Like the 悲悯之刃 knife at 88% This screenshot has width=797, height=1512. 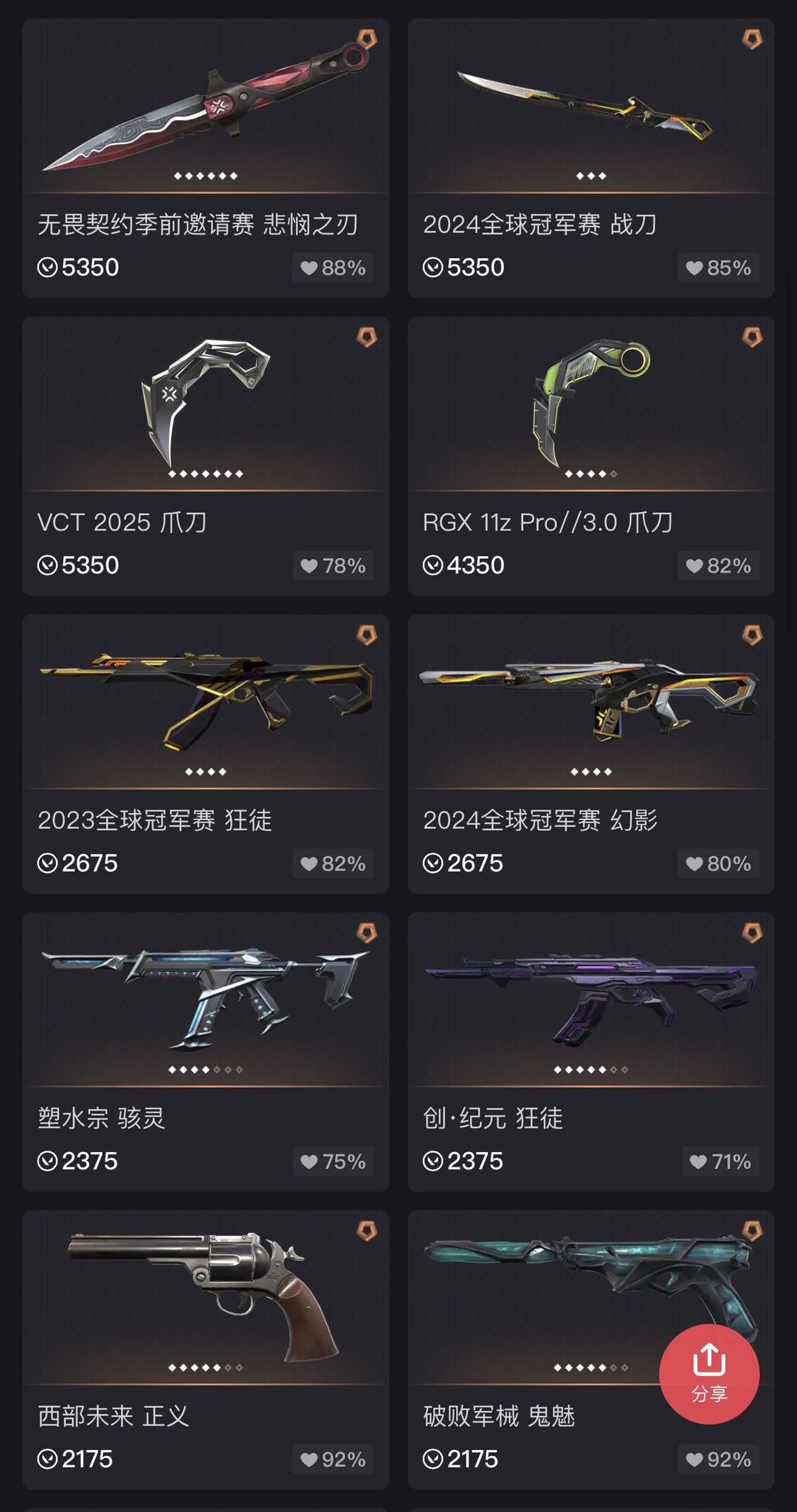(334, 268)
